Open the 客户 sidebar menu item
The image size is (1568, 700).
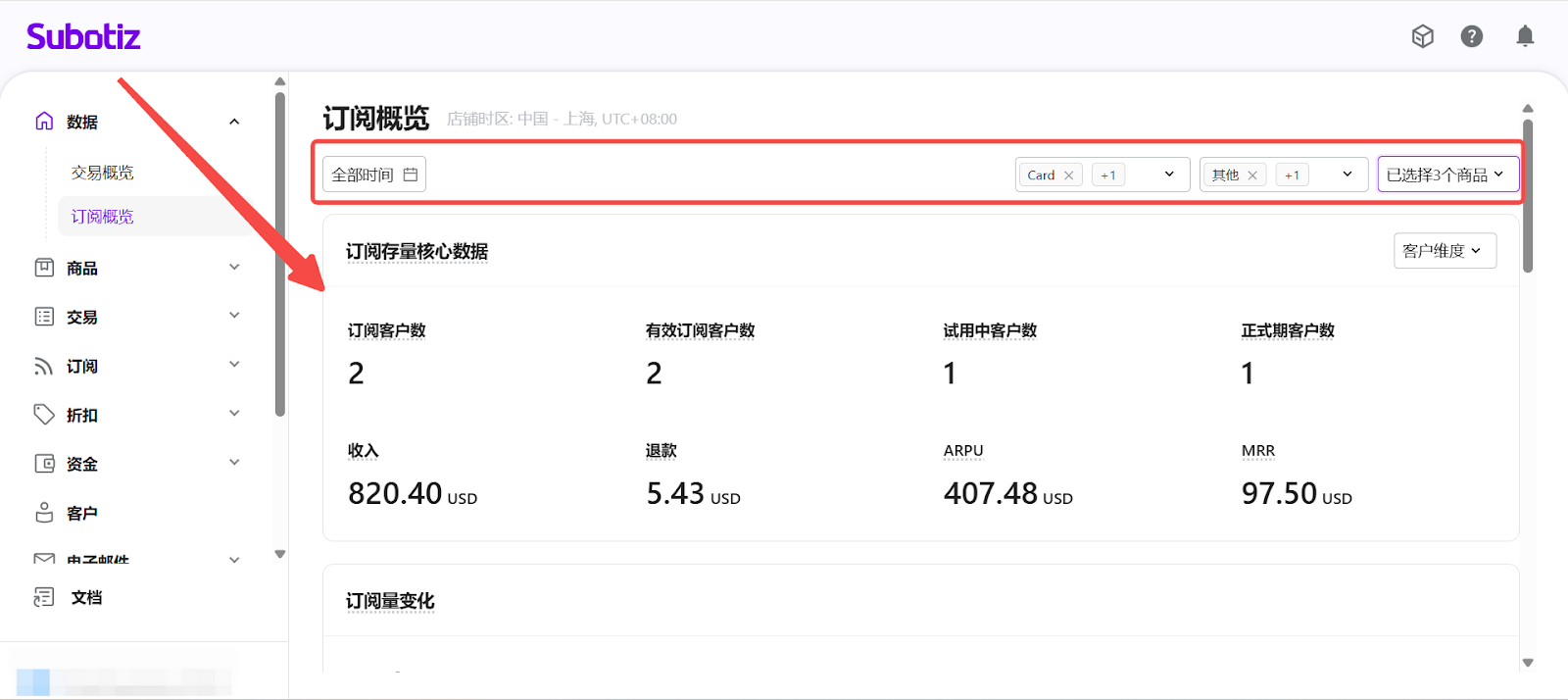(x=82, y=513)
